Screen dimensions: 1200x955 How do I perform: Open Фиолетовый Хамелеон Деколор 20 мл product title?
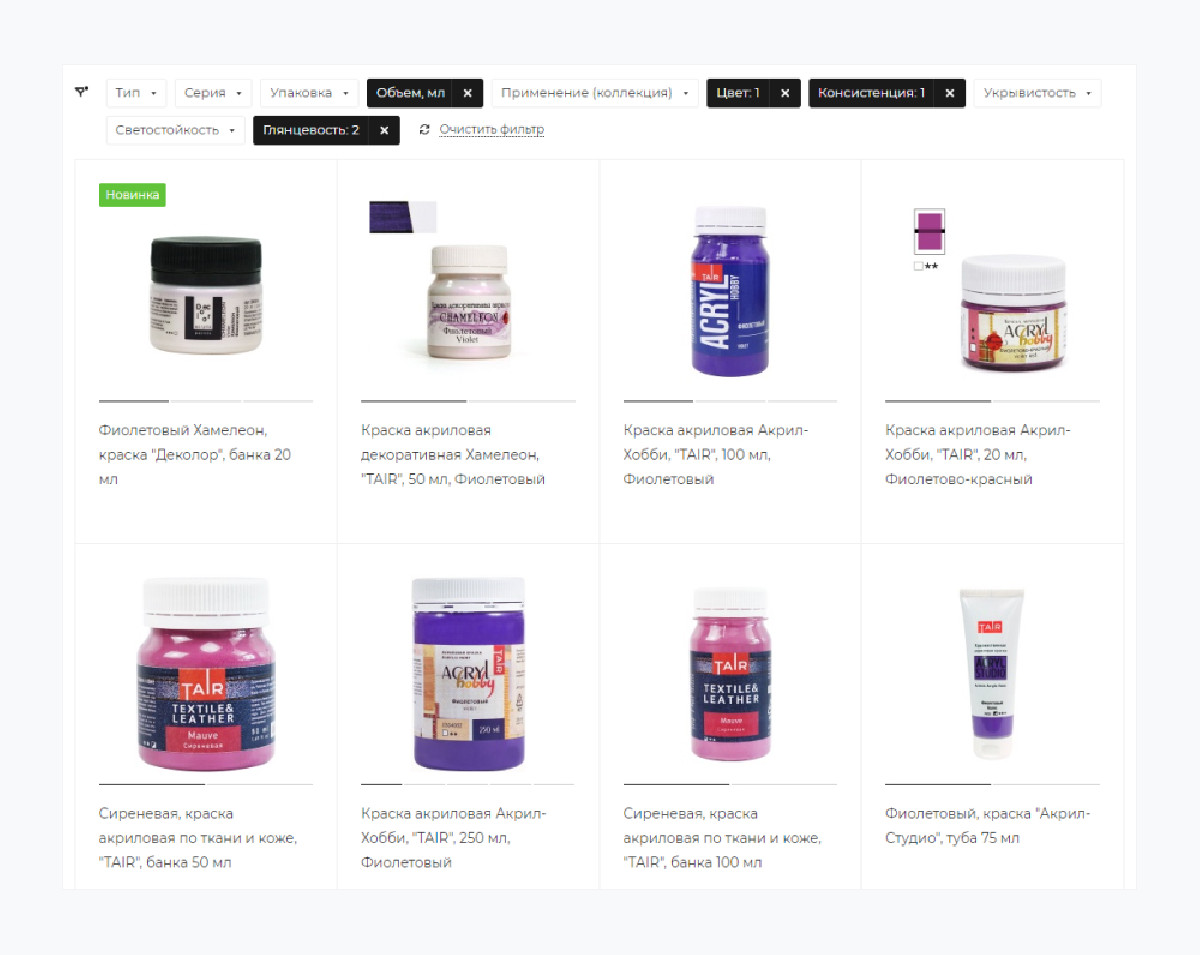pyautogui.click(x=195, y=455)
